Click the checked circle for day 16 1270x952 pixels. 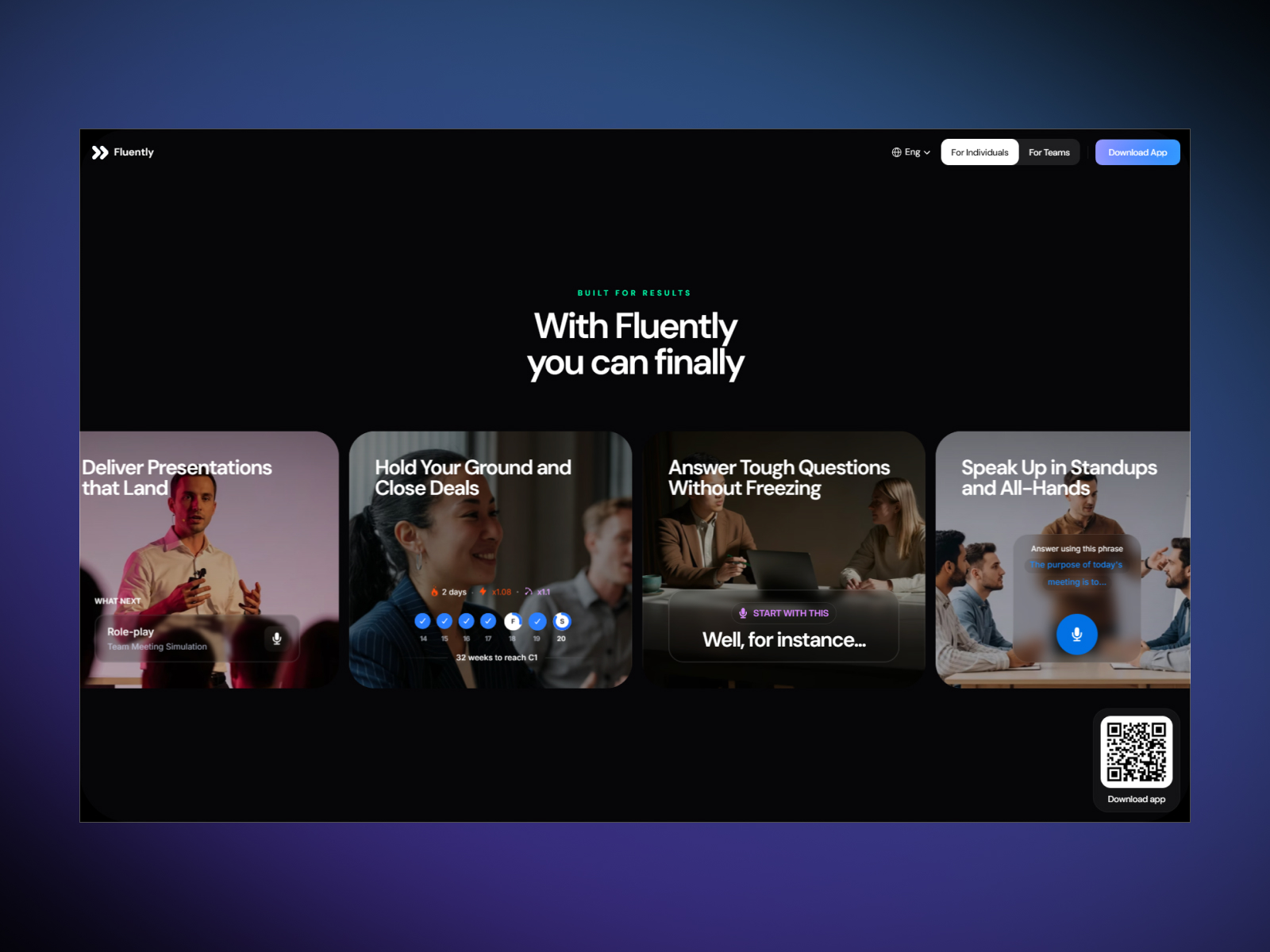pos(467,621)
